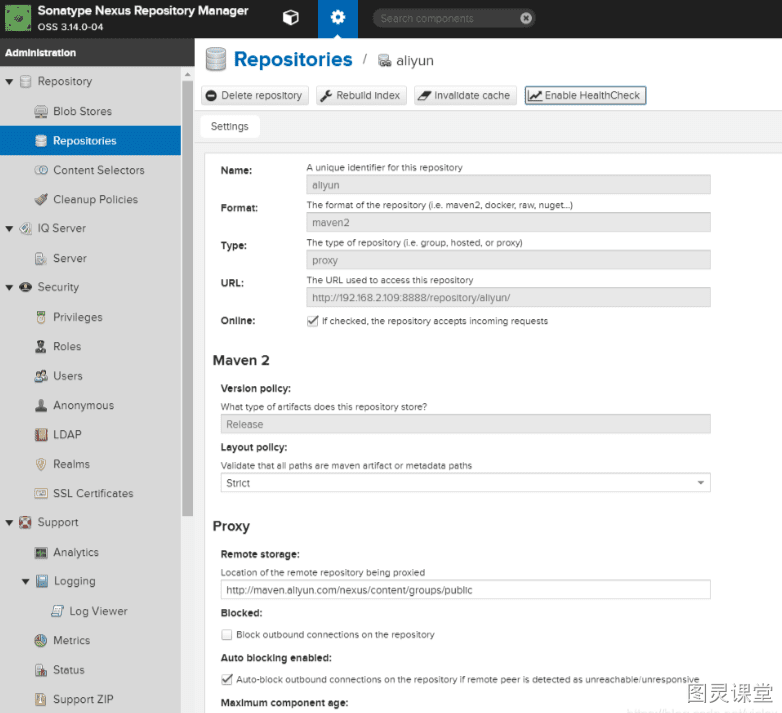Click the Remote storage URL field
The width and height of the screenshot is (782, 713).
(x=465, y=590)
